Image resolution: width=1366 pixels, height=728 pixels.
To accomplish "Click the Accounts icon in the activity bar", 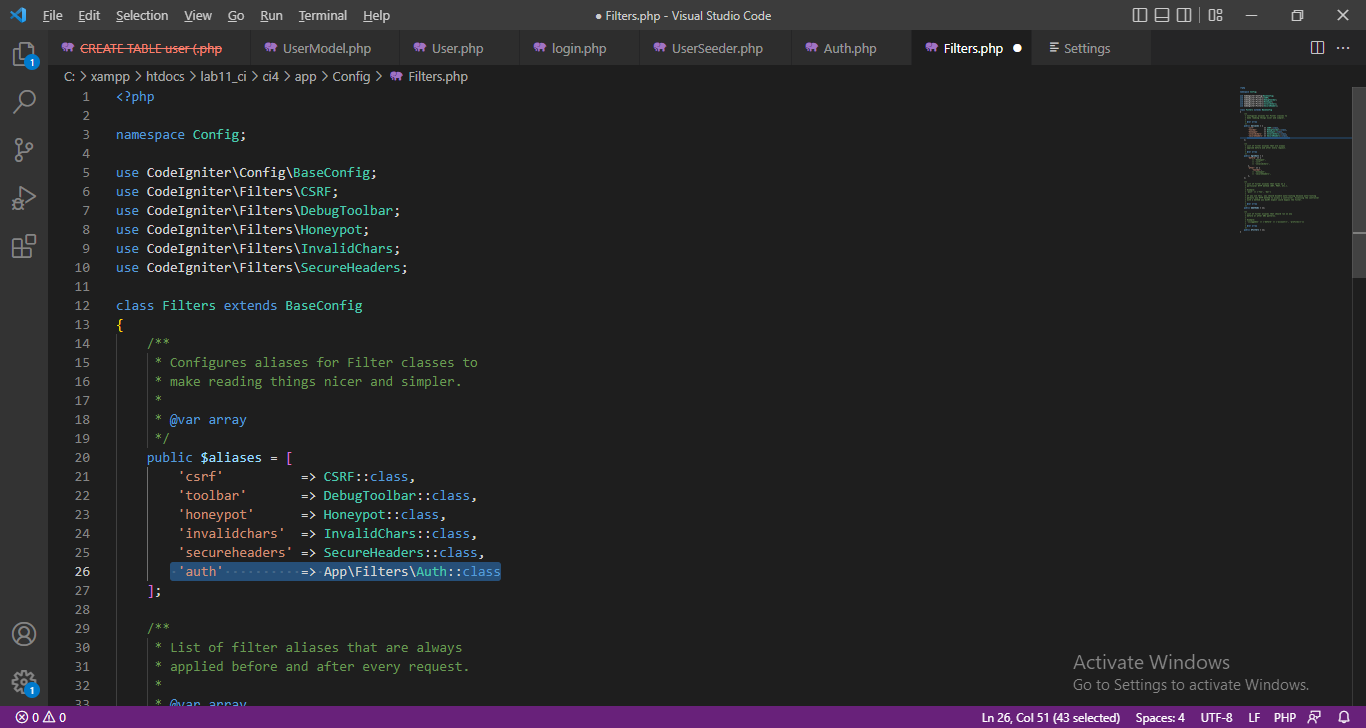I will click(24, 633).
